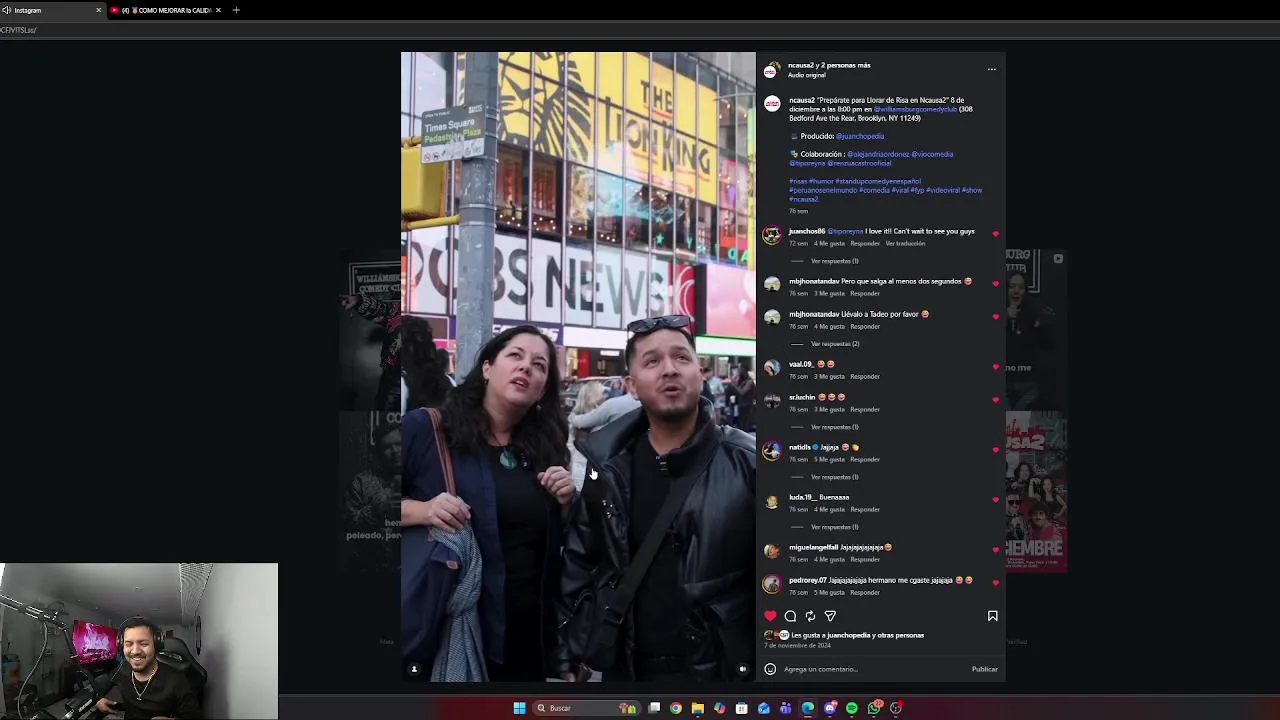Viewport: 1280px width, 720px height.
Task: Open File Explorer from the taskbar
Action: click(698, 708)
